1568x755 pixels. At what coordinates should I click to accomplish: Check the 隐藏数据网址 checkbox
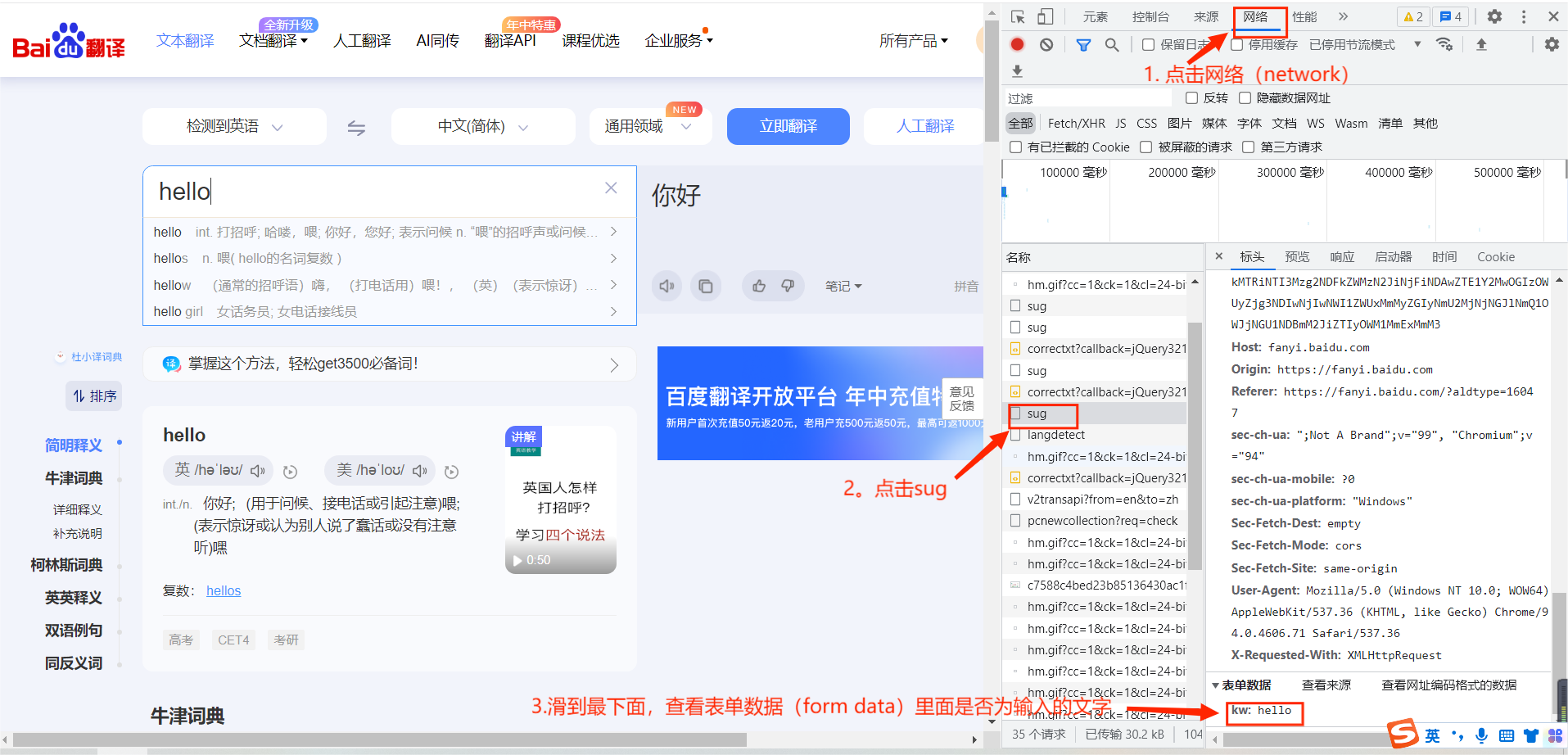1245,98
